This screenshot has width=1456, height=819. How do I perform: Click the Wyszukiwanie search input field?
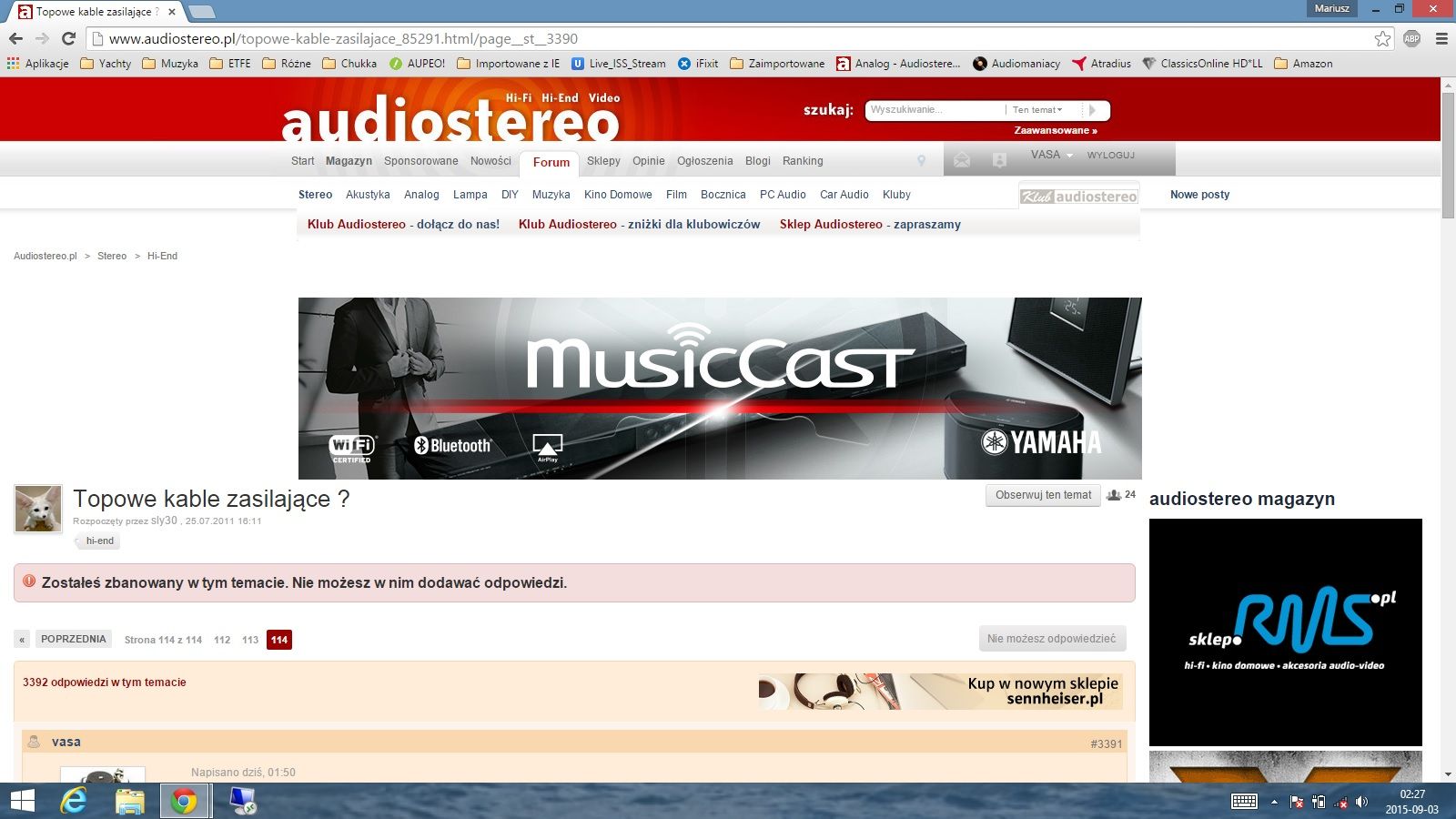935,110
